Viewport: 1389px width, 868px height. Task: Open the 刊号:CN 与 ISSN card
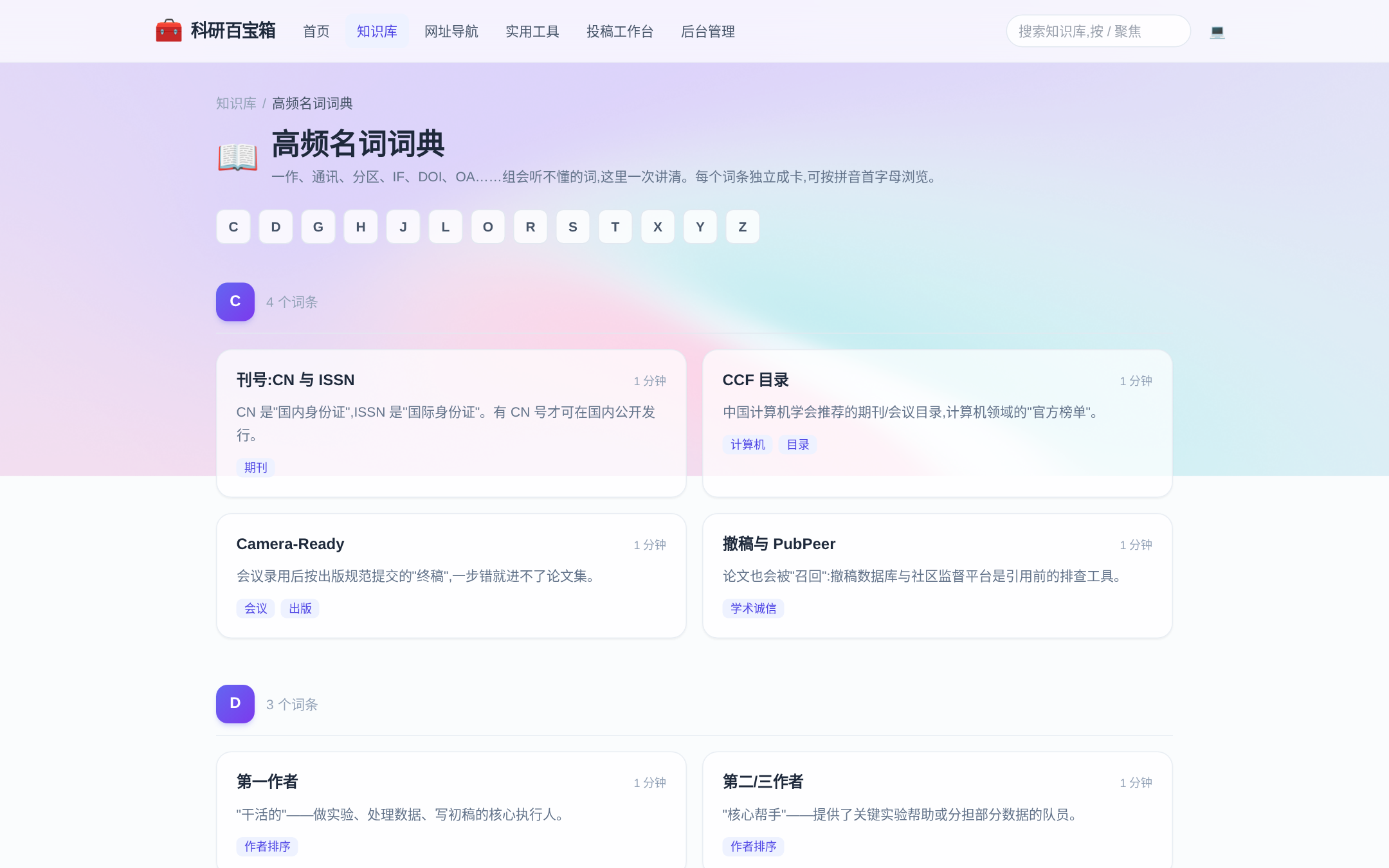pyautogui.click(x=451, y=423)
